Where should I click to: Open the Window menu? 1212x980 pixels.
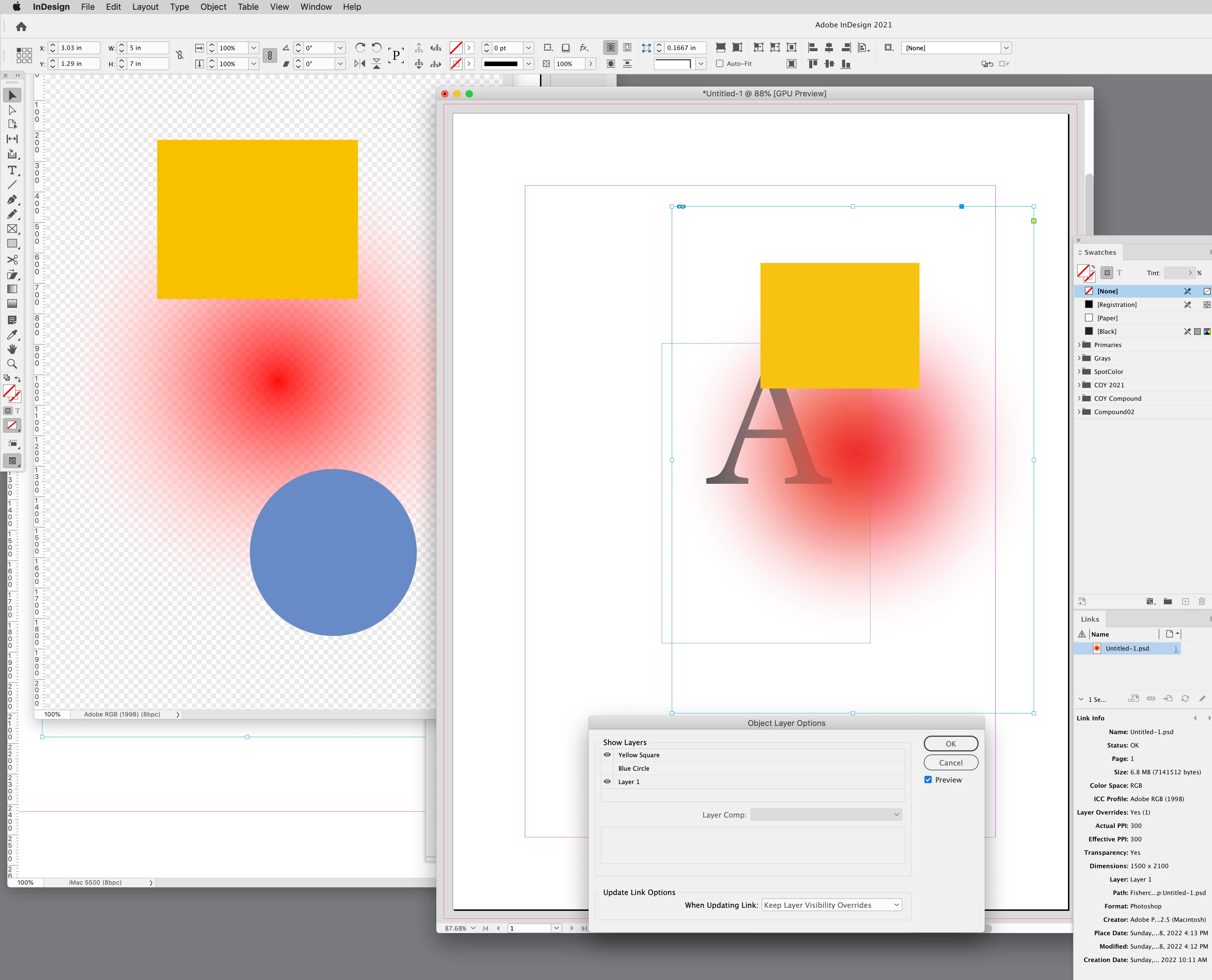click(x=316, y=7)
